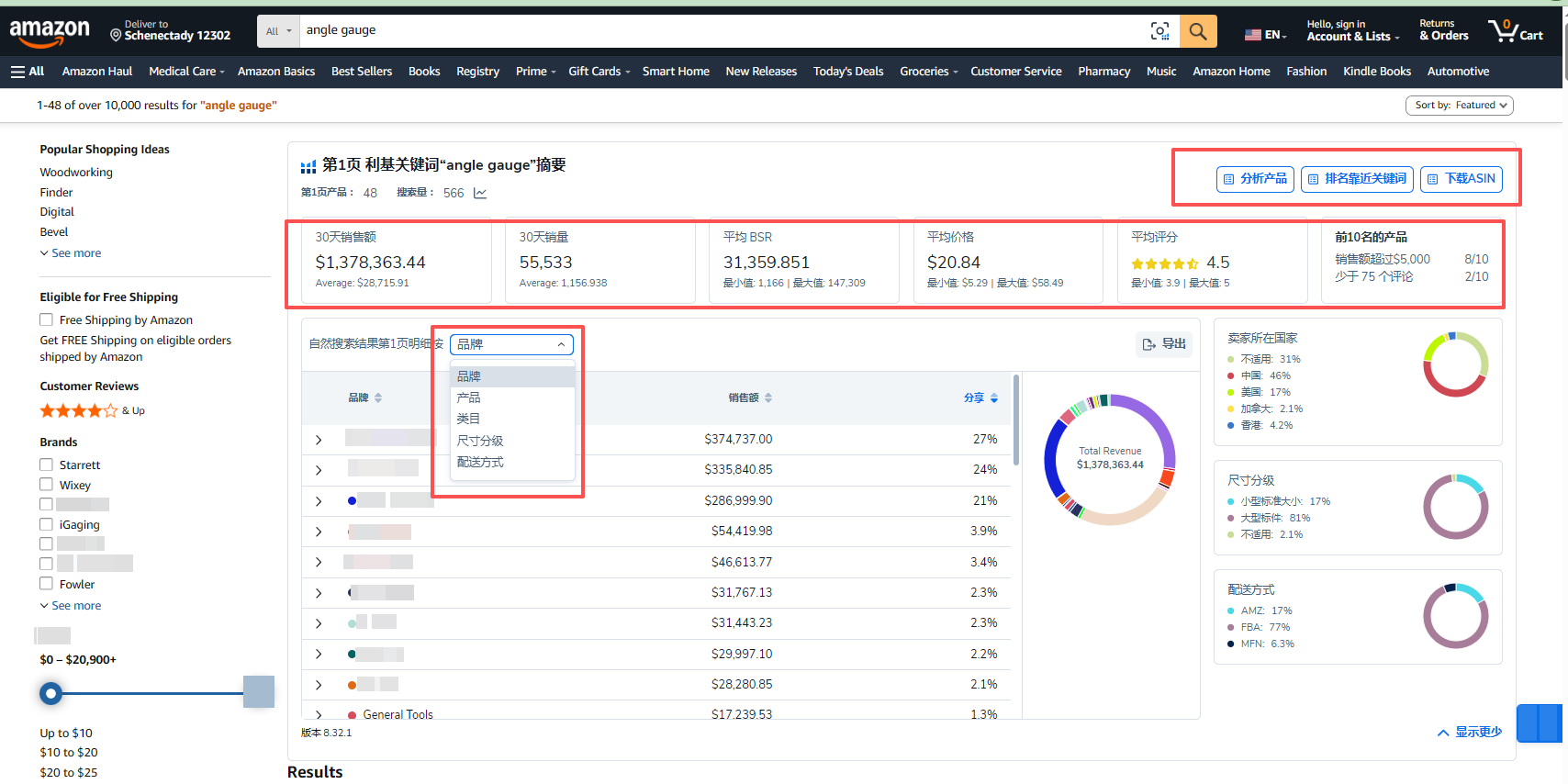
Task: Tick the iGaging brand checkbox
Action: [46, 524]
